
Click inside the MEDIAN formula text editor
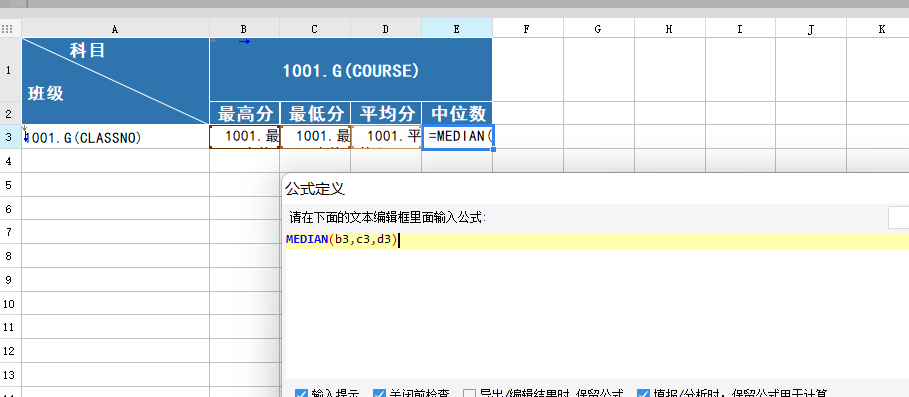pyautogui.click(x=597, y=240)
